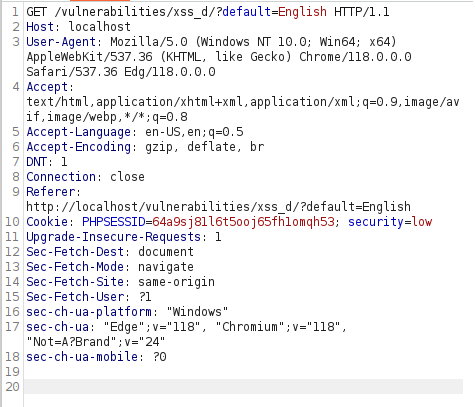Screen dimensions: 475x407
Task: Click the '"Windows"' platform value
Action: coord(197,312)
